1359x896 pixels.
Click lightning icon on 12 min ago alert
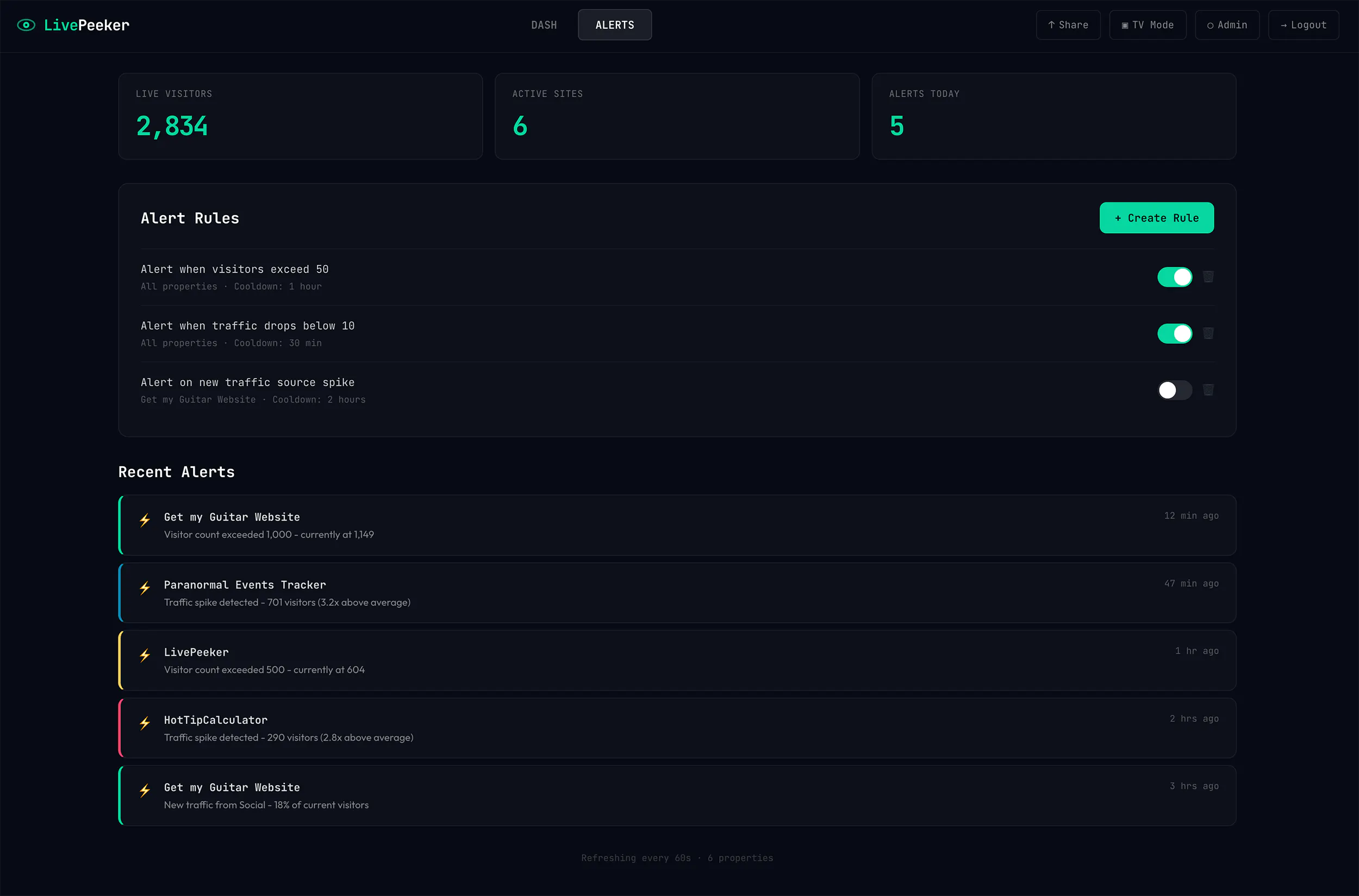[x=145, y=519]
